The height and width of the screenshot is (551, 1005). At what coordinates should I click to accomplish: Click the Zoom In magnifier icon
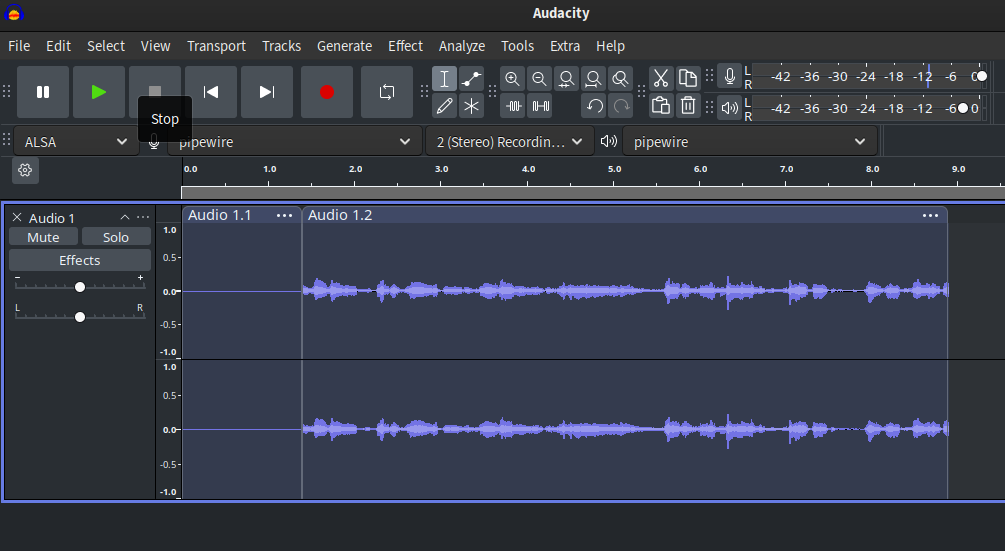pos(513,79)
